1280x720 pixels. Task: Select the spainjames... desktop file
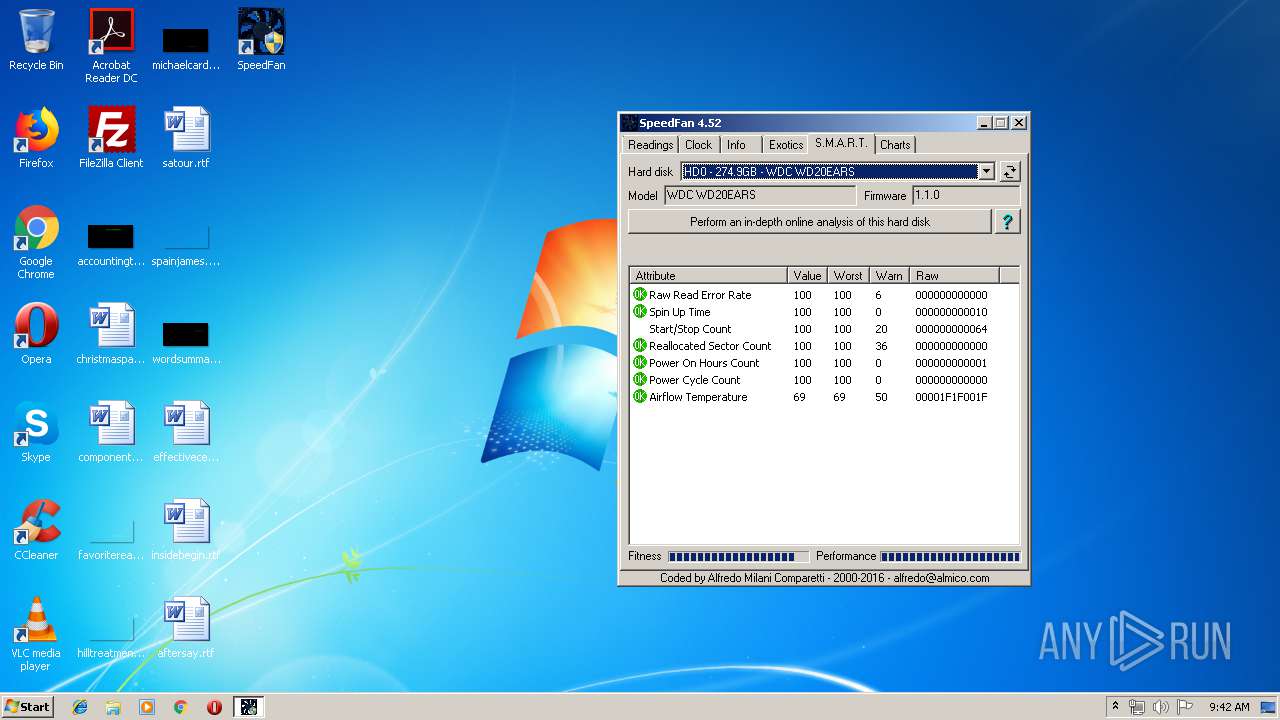186,242
